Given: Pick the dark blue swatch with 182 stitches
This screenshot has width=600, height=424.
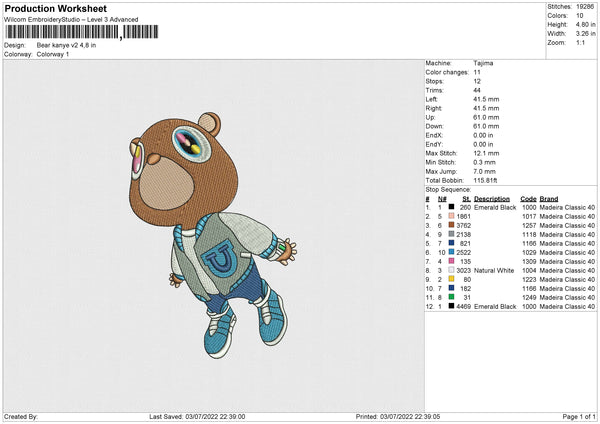Looking at the screenshot, I should tap(452, 288).
